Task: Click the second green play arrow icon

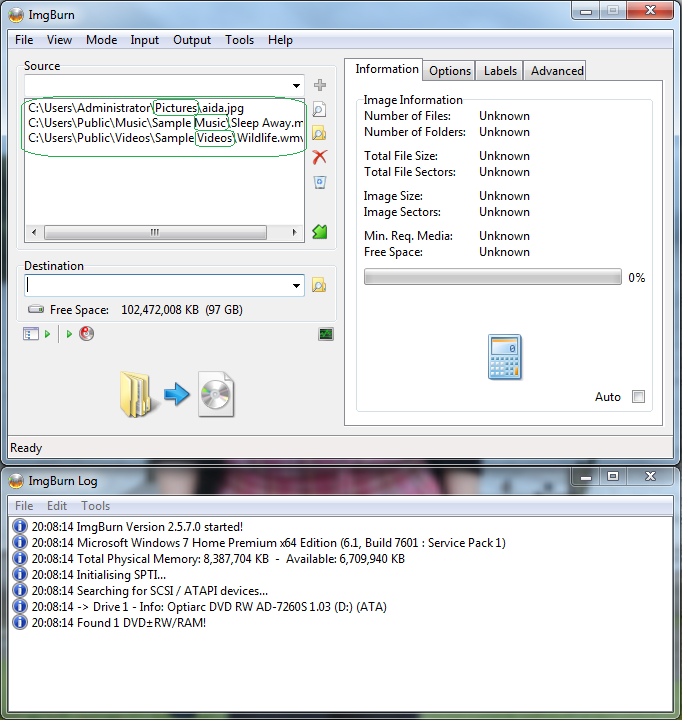Action: [69, 334]
